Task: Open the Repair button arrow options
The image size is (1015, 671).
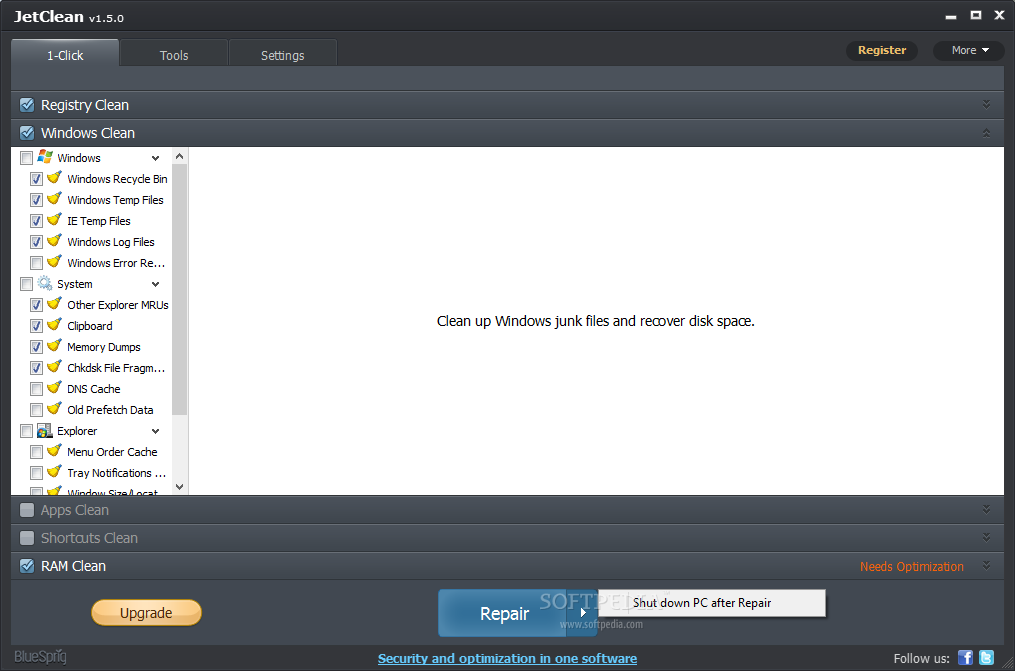Action: point(583,612)
